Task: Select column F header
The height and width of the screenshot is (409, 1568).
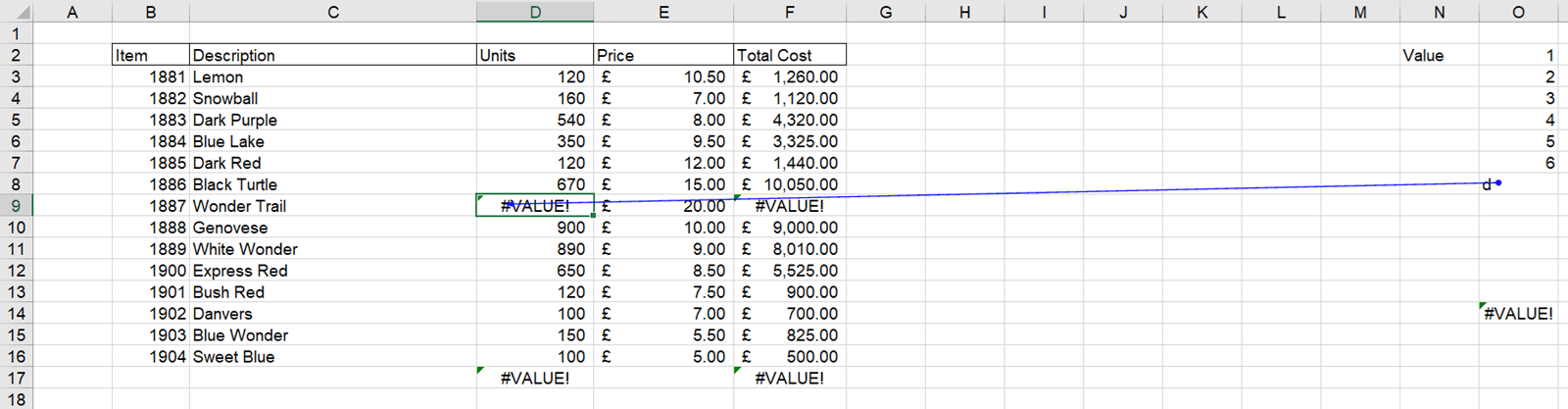Action: click(x=789, y=12)
